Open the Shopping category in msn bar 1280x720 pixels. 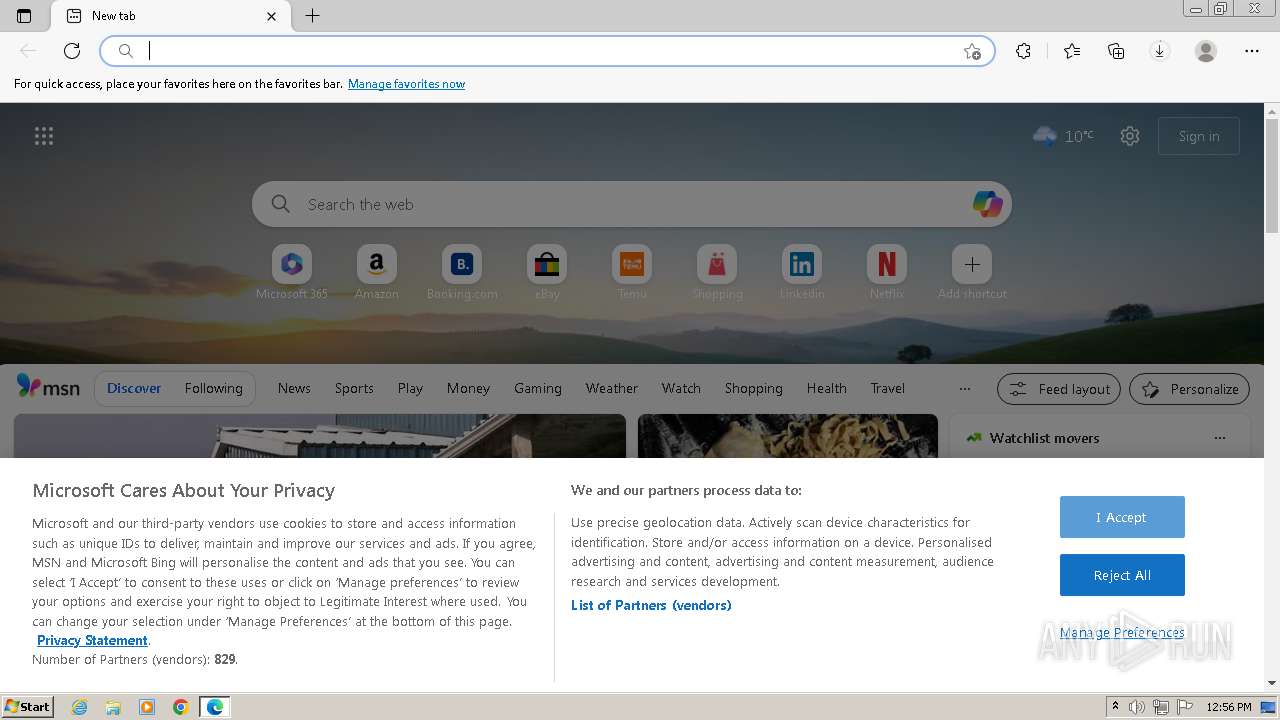[753, 388]
